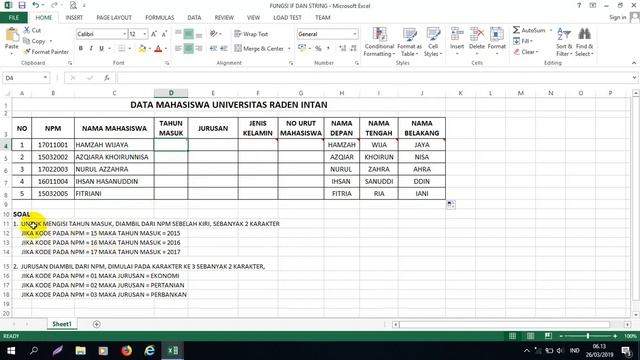This screenshot has height=360, width=640.
Task: Click the Undo arrow icon
Action: [x=36, y=5]
